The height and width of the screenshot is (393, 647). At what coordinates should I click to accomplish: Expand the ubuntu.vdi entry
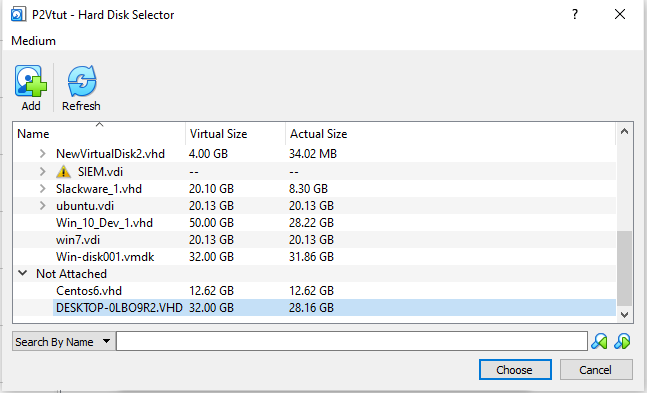pyautogui.click(x=43, y=206)
